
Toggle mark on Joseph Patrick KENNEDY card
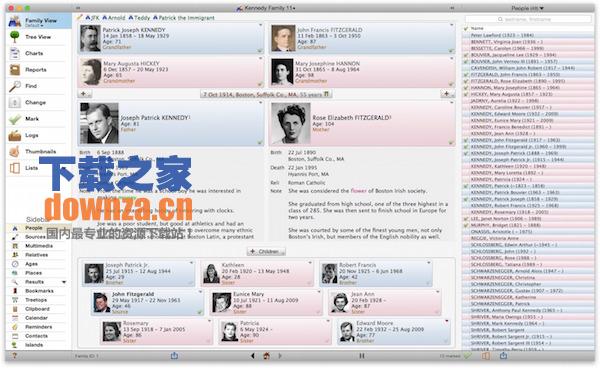[x=260, y=143]
